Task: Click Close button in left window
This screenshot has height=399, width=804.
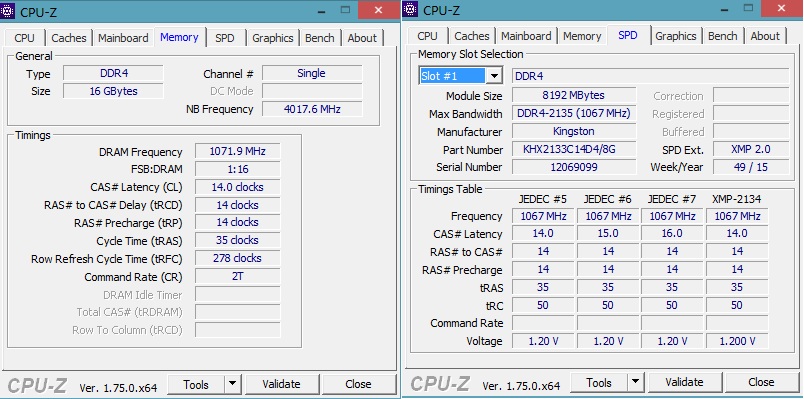Action: coord(358,384)
